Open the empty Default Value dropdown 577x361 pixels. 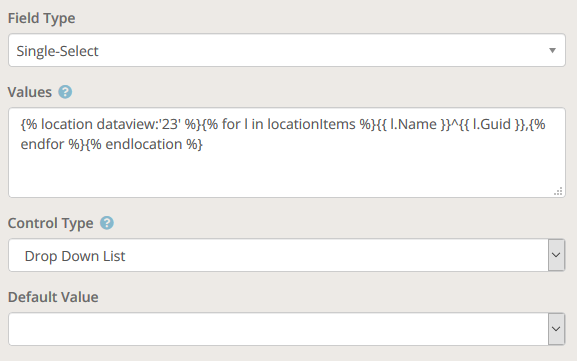pos(278,329)
